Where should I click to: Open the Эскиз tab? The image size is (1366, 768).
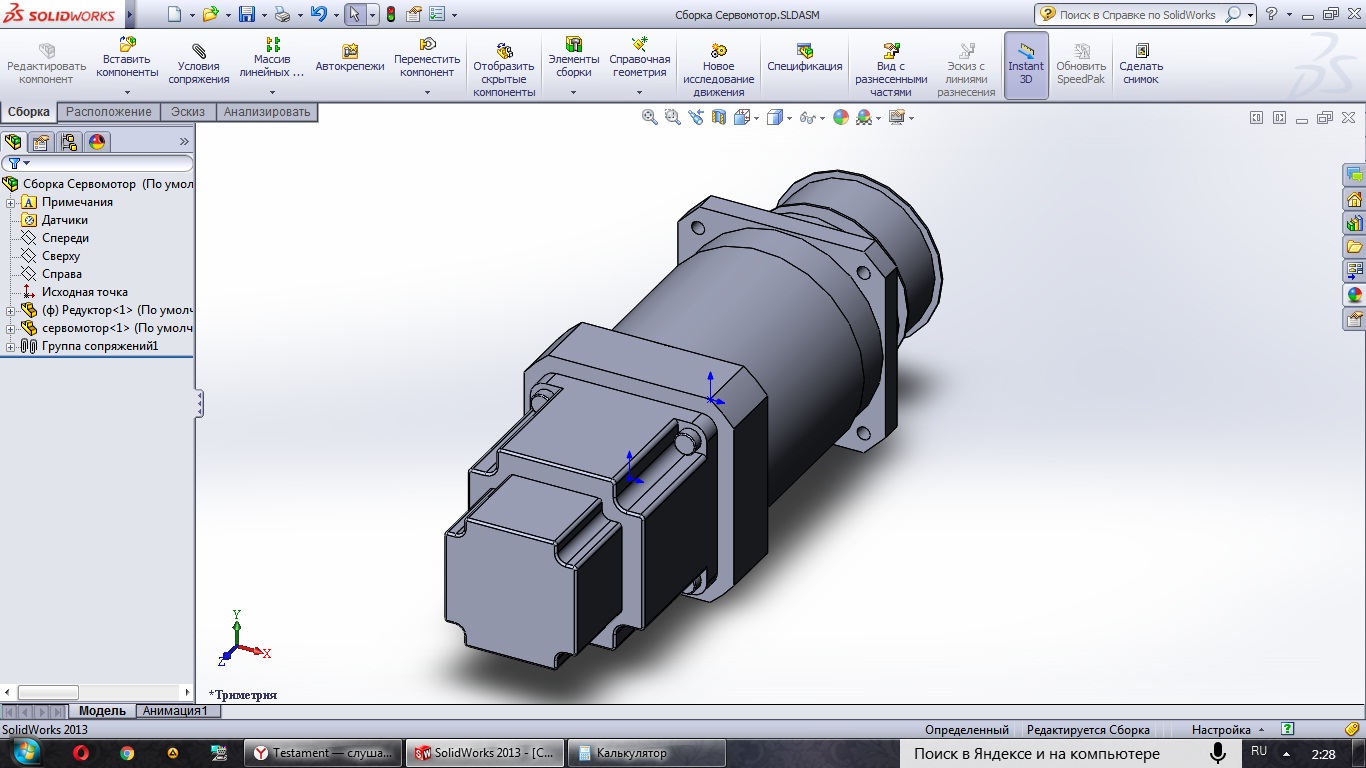click(188, 112)
